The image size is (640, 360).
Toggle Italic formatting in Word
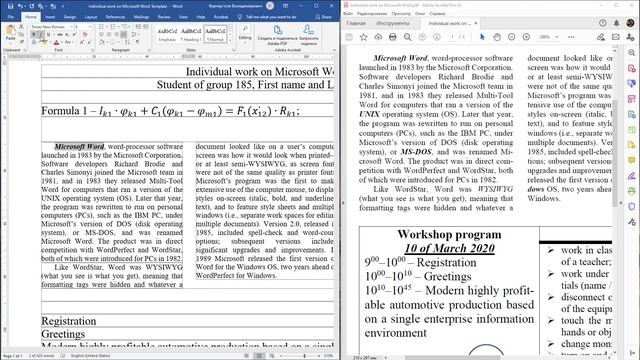(x=41, y=34)
